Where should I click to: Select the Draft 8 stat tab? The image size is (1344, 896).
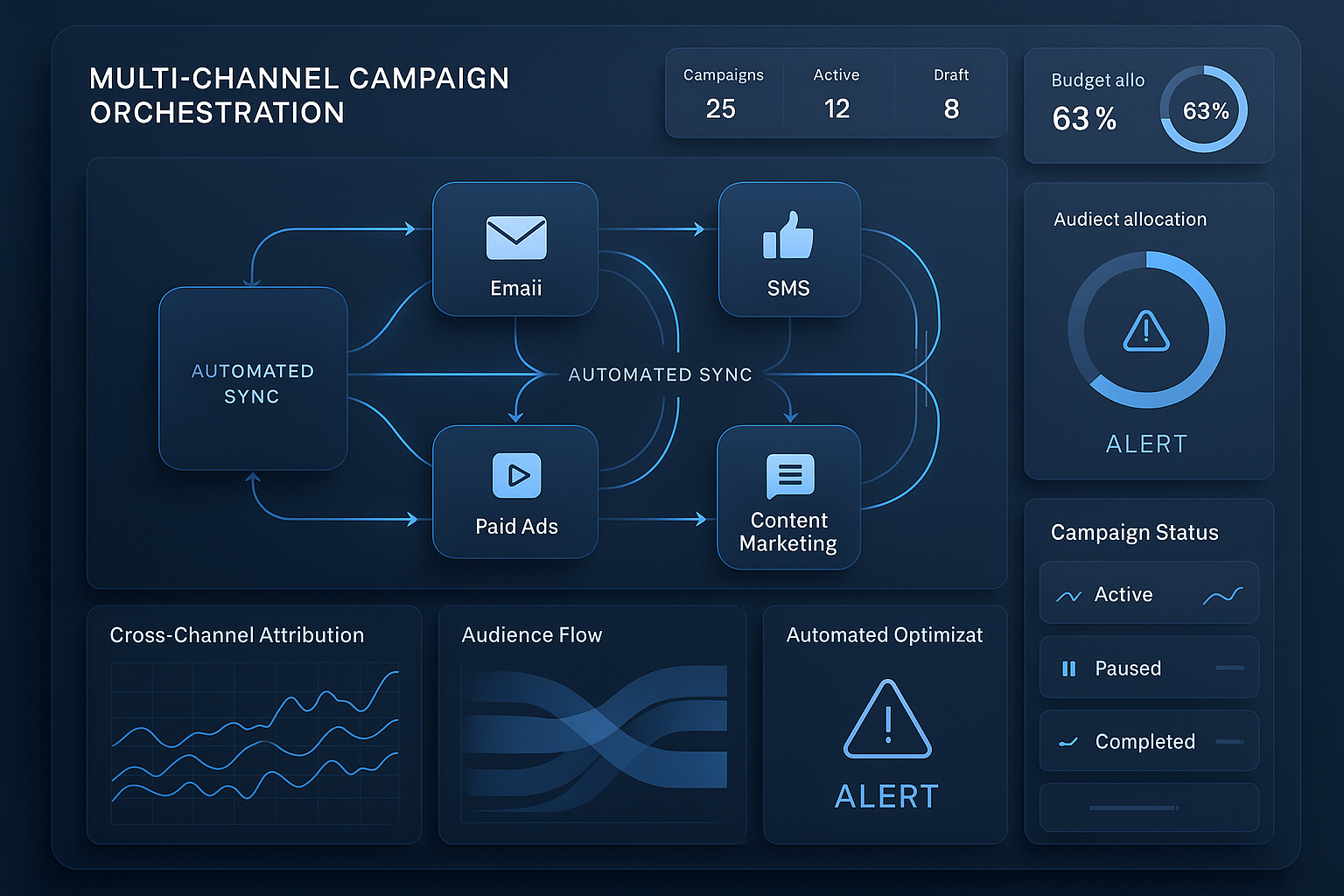[x=951, y=94]
